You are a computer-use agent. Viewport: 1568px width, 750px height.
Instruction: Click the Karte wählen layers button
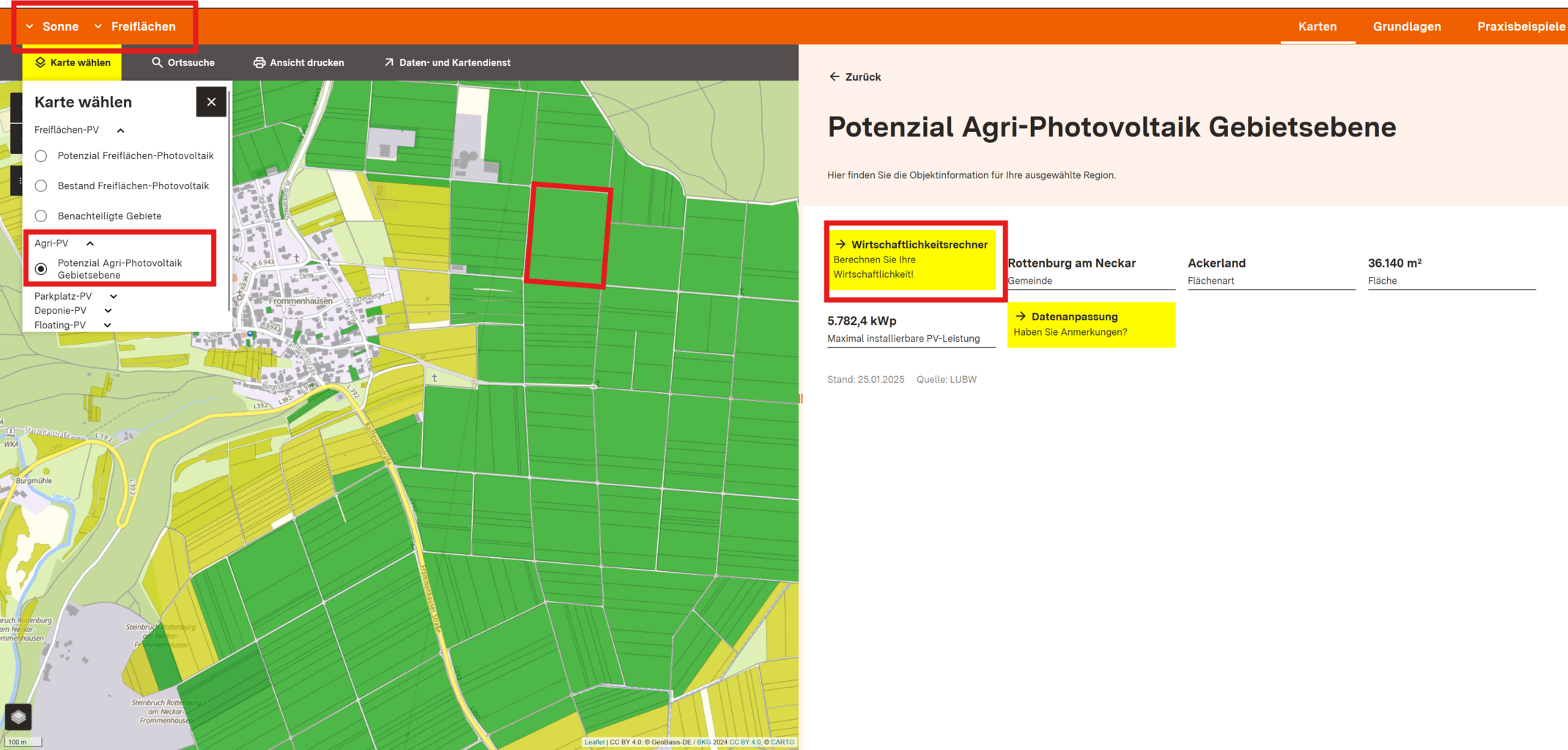pos(73,62)
